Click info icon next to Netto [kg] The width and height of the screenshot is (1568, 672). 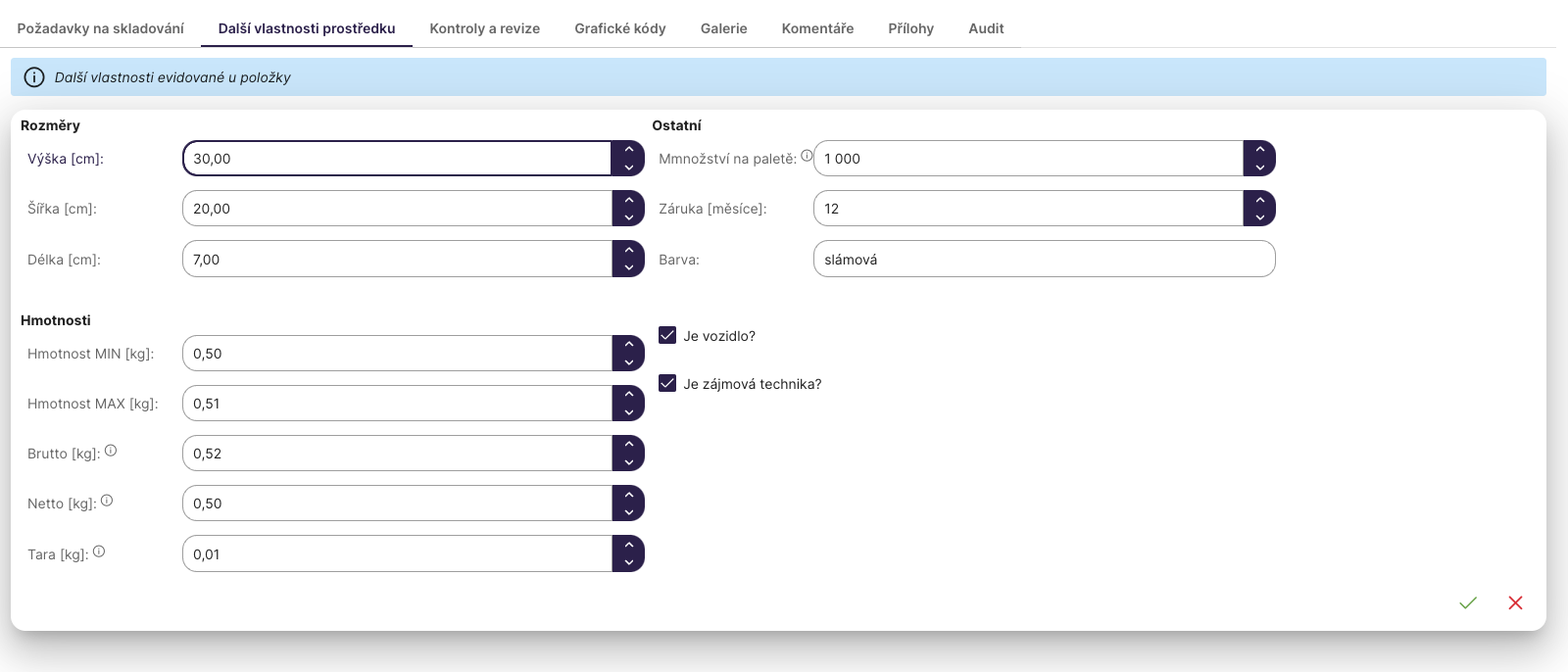107,501
